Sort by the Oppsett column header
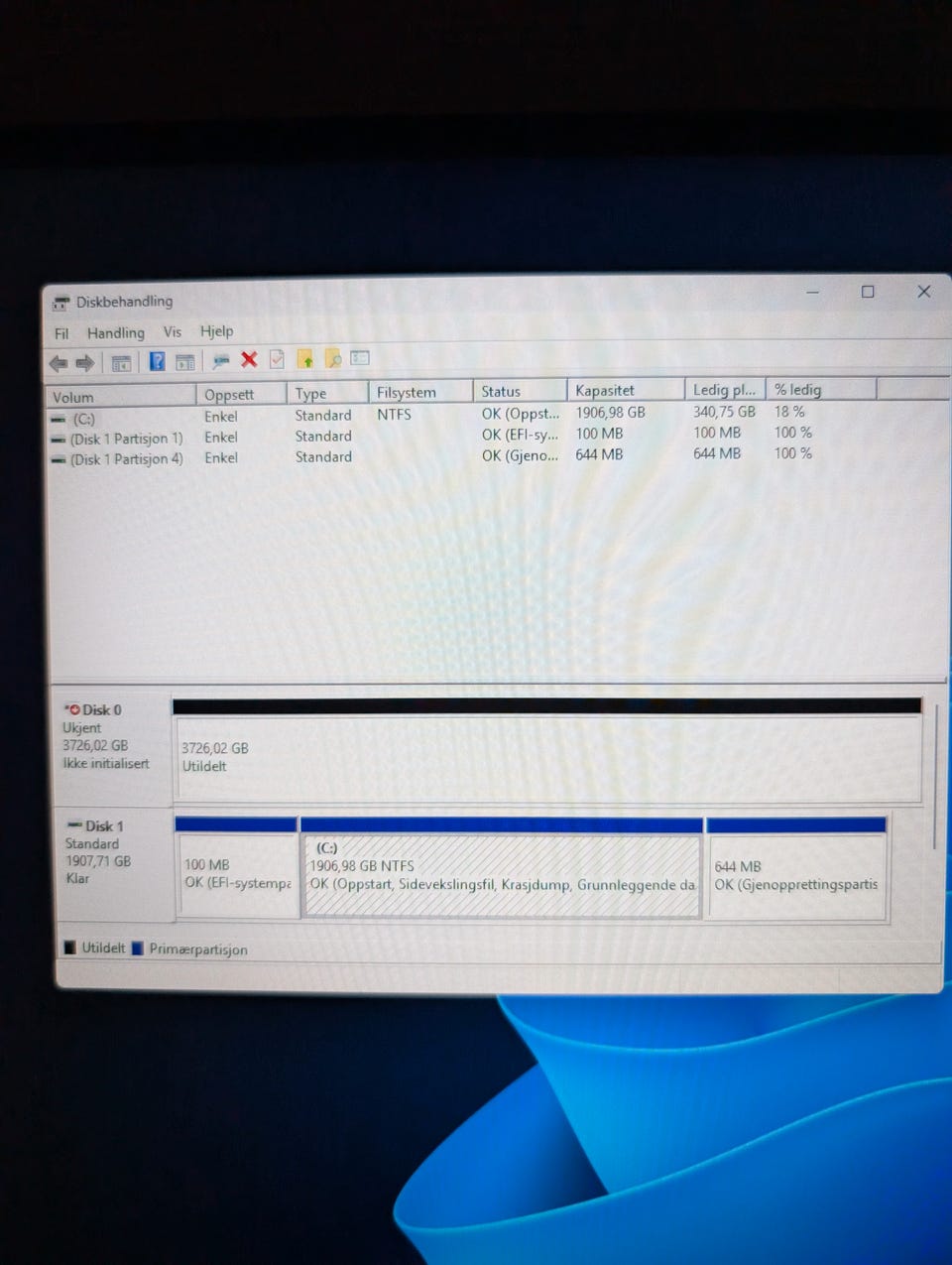Image resolution: width=952 pixels, height=1265 pixels. [241, 394]
